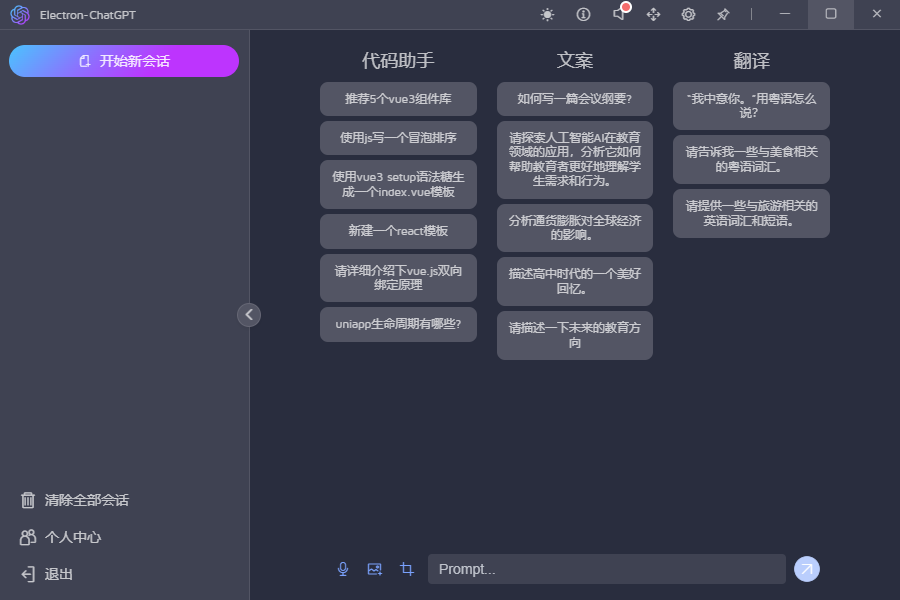Click the Electron-ChatGPT app logo
The height and width of the screenshot is (600, 900).
20,14
